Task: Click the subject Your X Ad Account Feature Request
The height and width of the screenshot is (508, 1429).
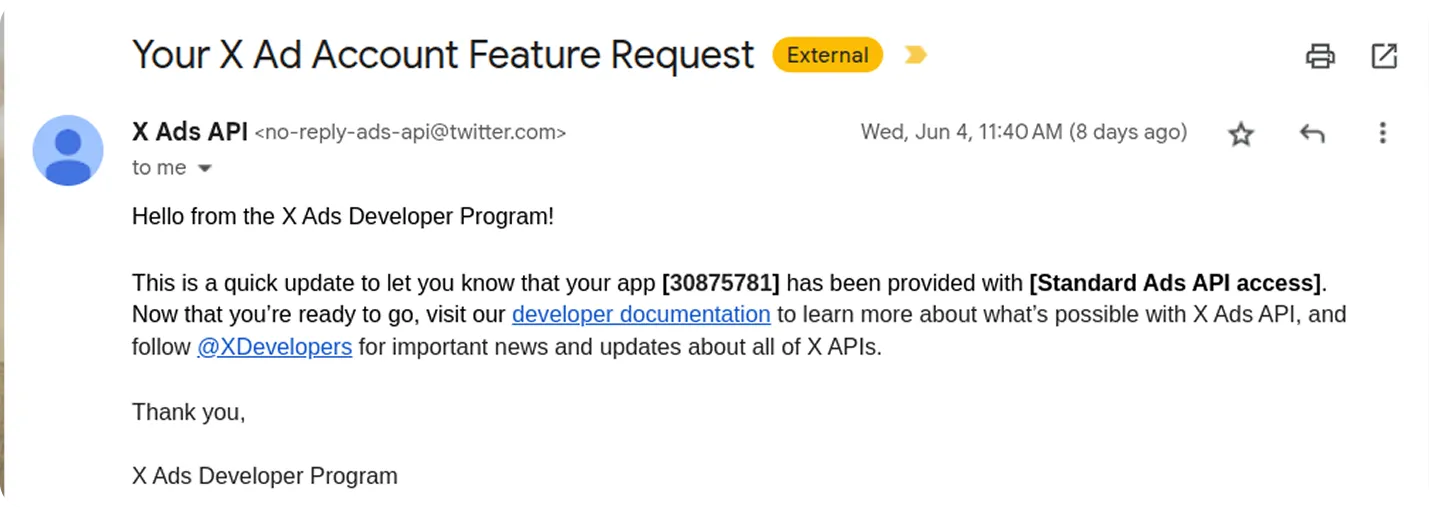Action: [x=443, y=54]
